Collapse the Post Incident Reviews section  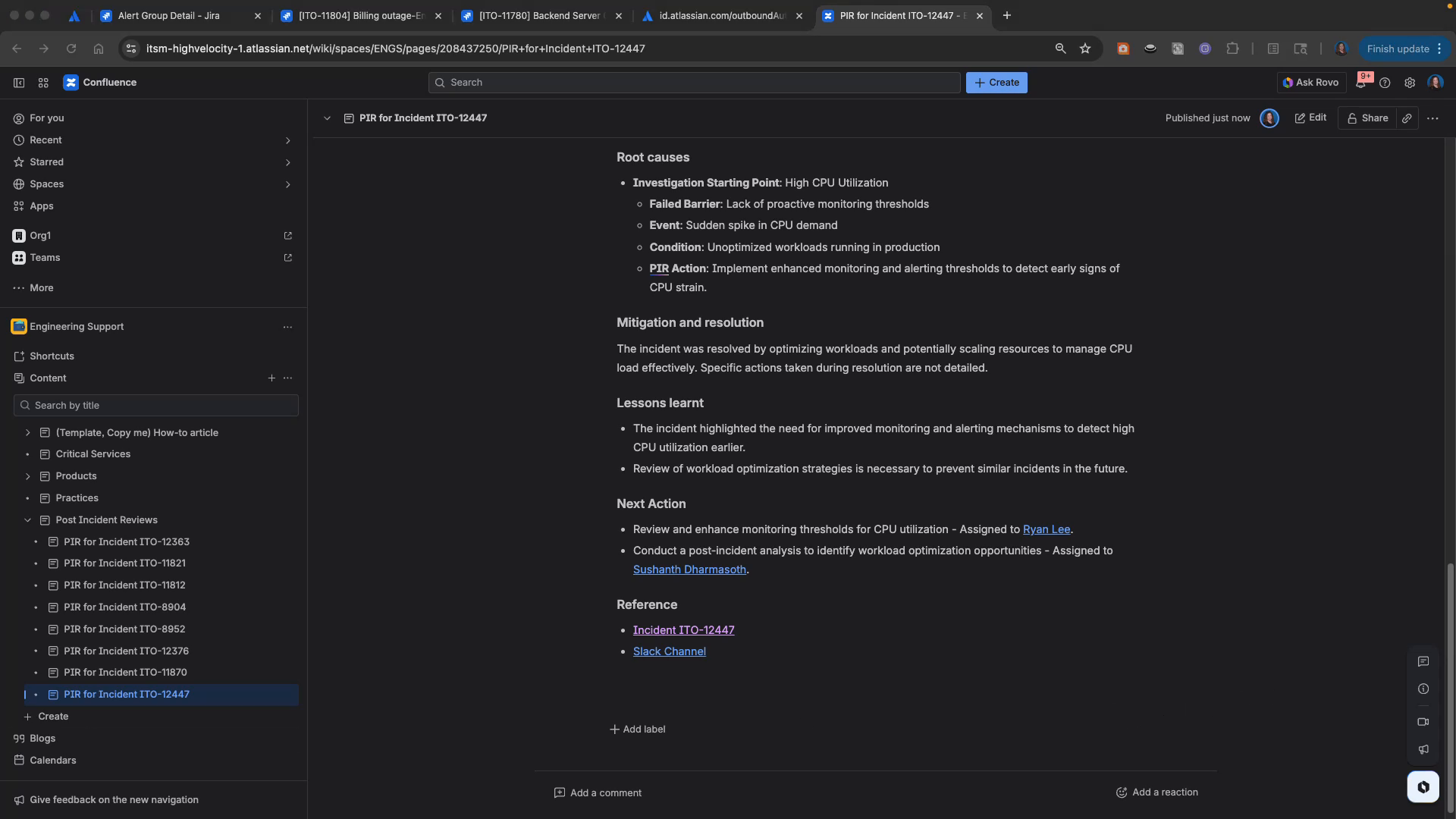coord(28,519)
